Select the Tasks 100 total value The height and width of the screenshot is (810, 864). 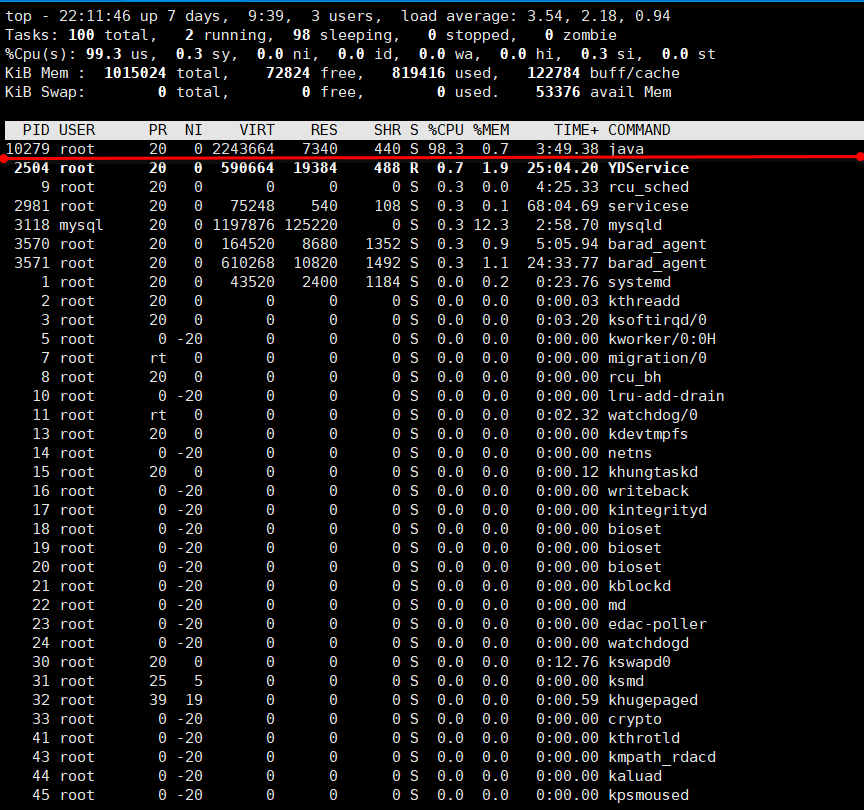point(81,35)
